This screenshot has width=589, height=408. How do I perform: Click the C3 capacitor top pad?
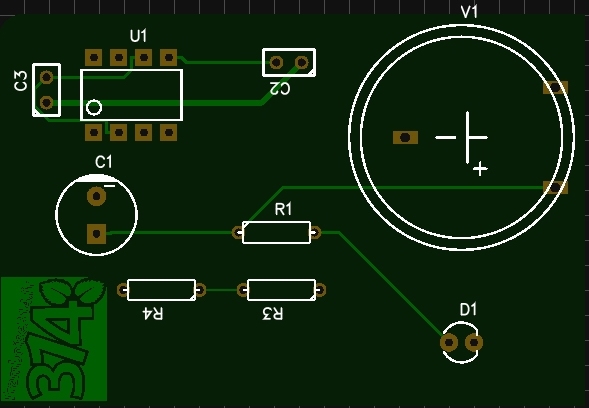point(46,77)
